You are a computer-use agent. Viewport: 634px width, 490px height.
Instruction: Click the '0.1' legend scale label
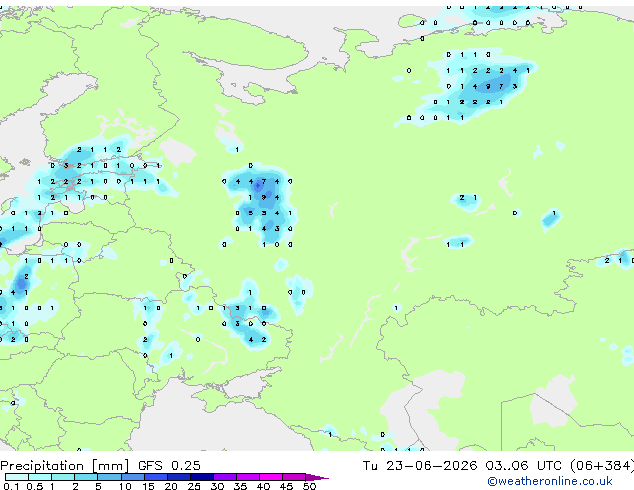[11, 486]
